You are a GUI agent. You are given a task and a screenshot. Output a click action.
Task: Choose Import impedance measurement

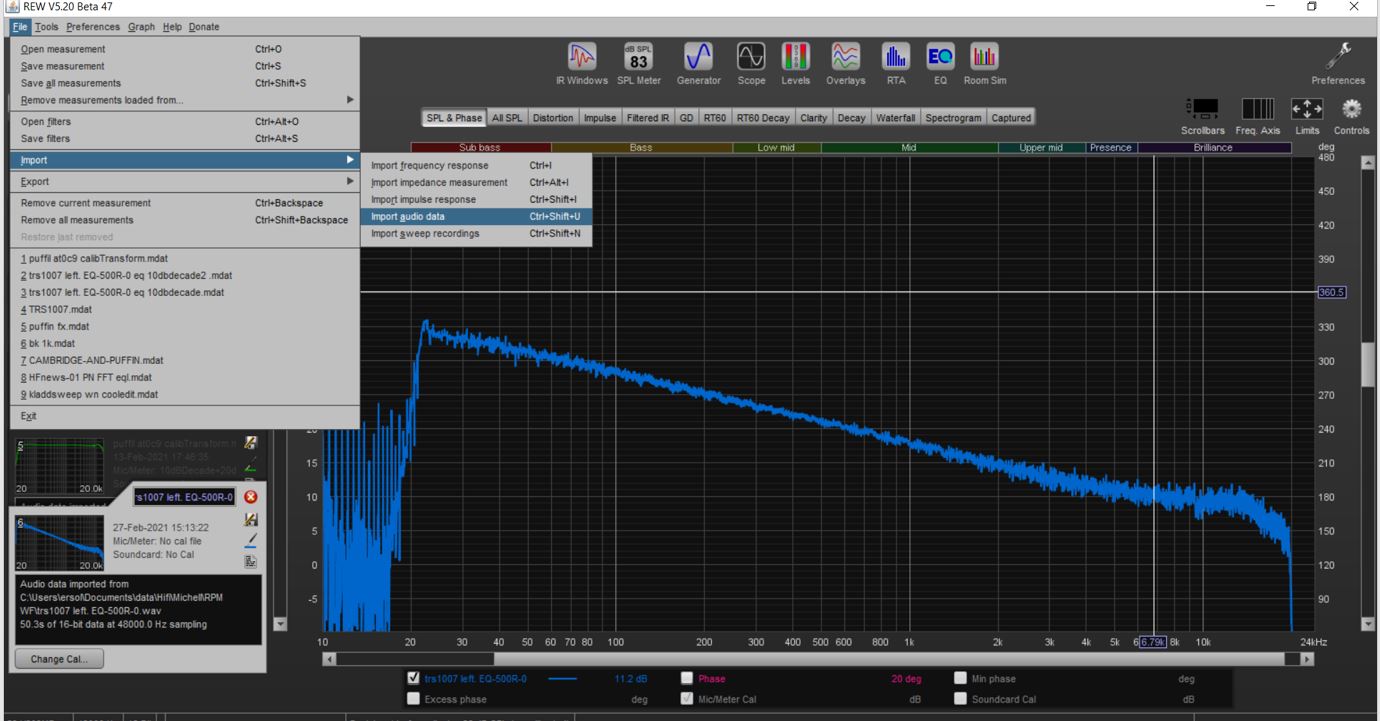coord(476,182)
